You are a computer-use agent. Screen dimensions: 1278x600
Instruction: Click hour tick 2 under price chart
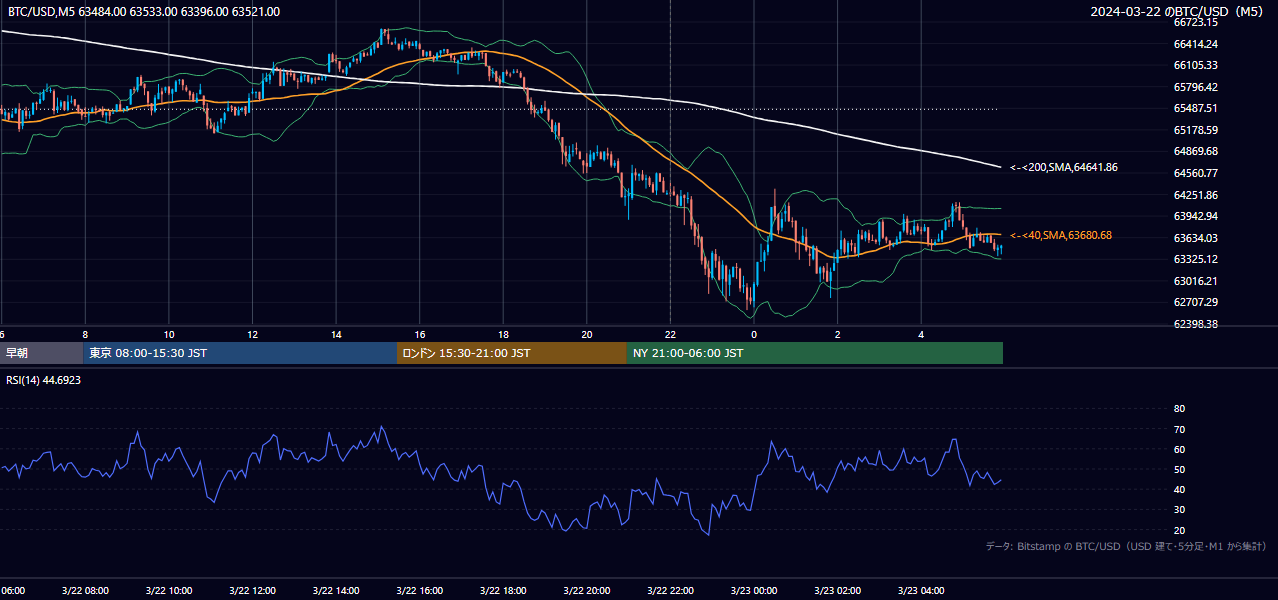[x=838, y=335]
